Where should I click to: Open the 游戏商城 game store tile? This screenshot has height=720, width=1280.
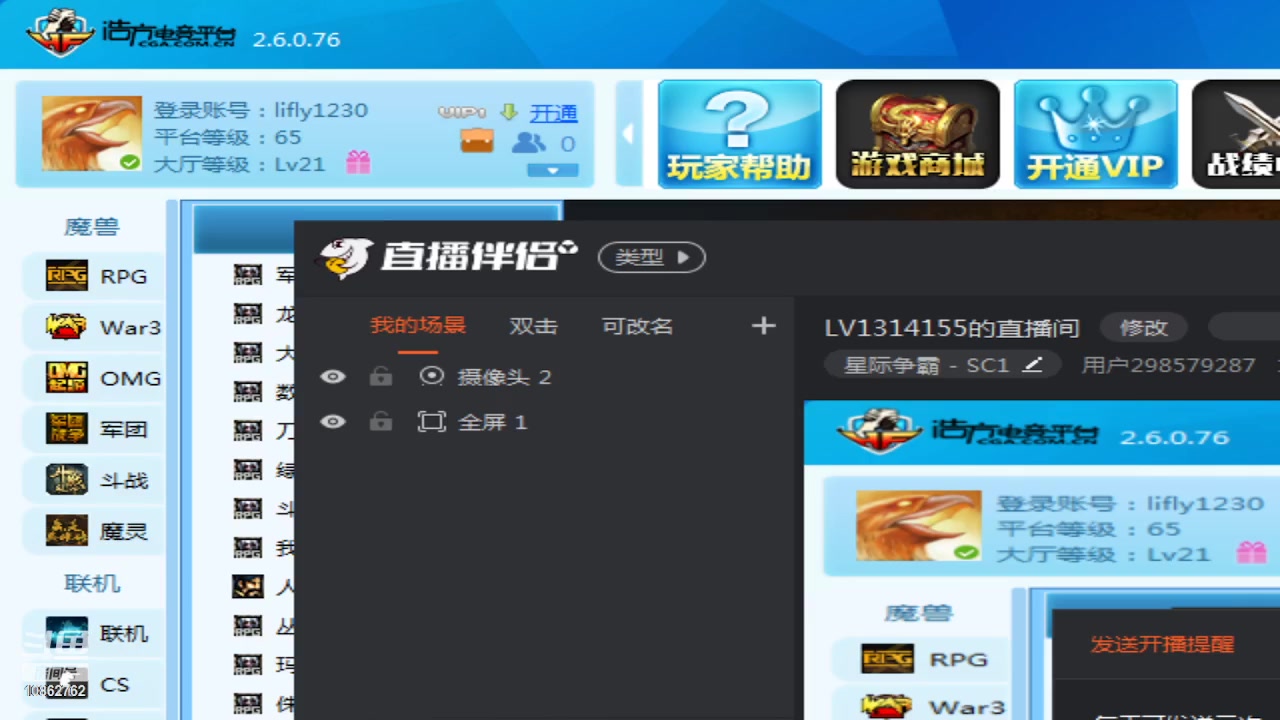918,135
